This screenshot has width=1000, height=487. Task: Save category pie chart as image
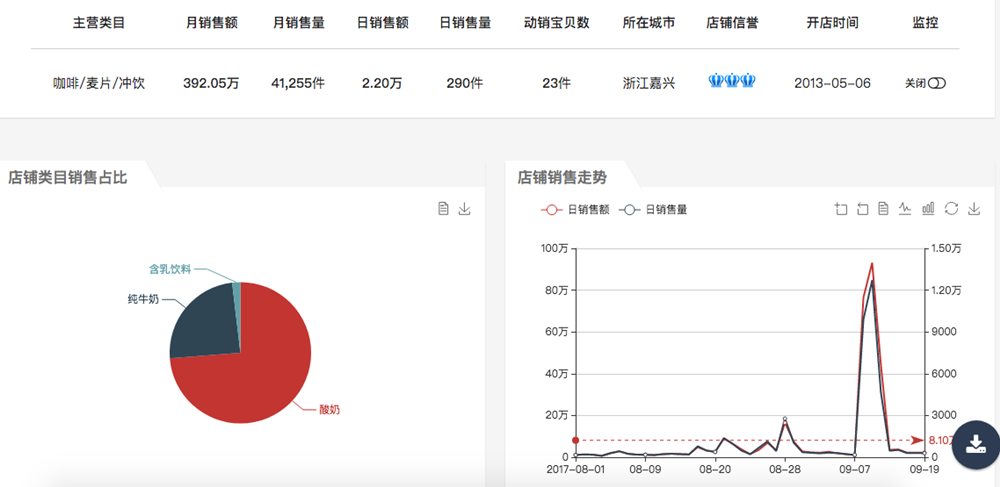465,209
